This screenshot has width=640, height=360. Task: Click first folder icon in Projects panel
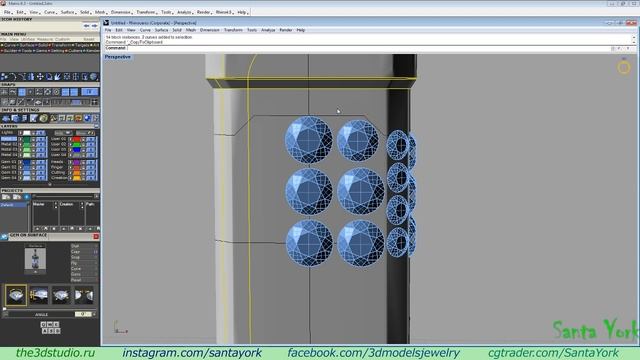point(6,197)
